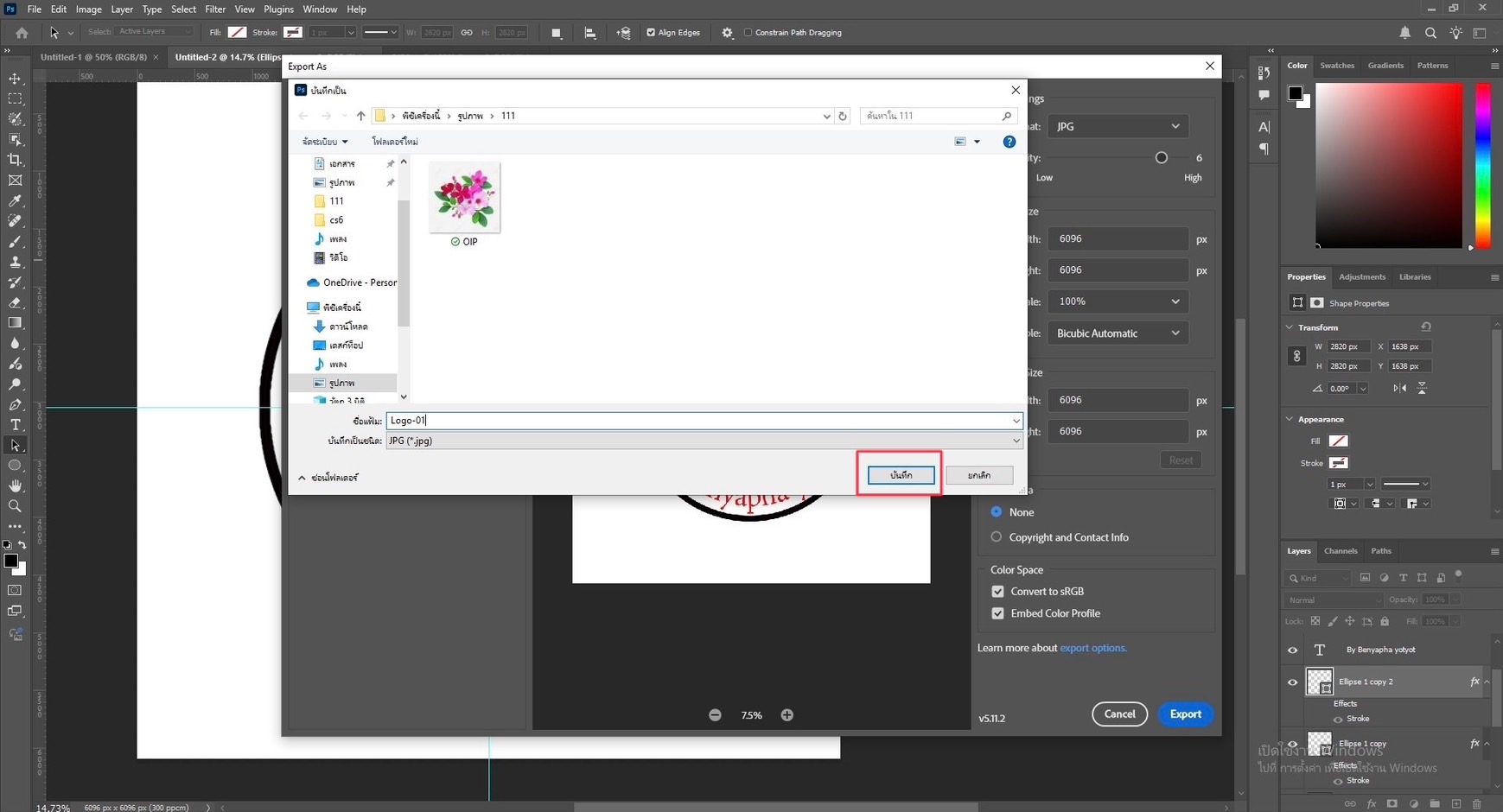Click the quality slider handle
The image size is (1503, 812).
[x=1162, y=158]
